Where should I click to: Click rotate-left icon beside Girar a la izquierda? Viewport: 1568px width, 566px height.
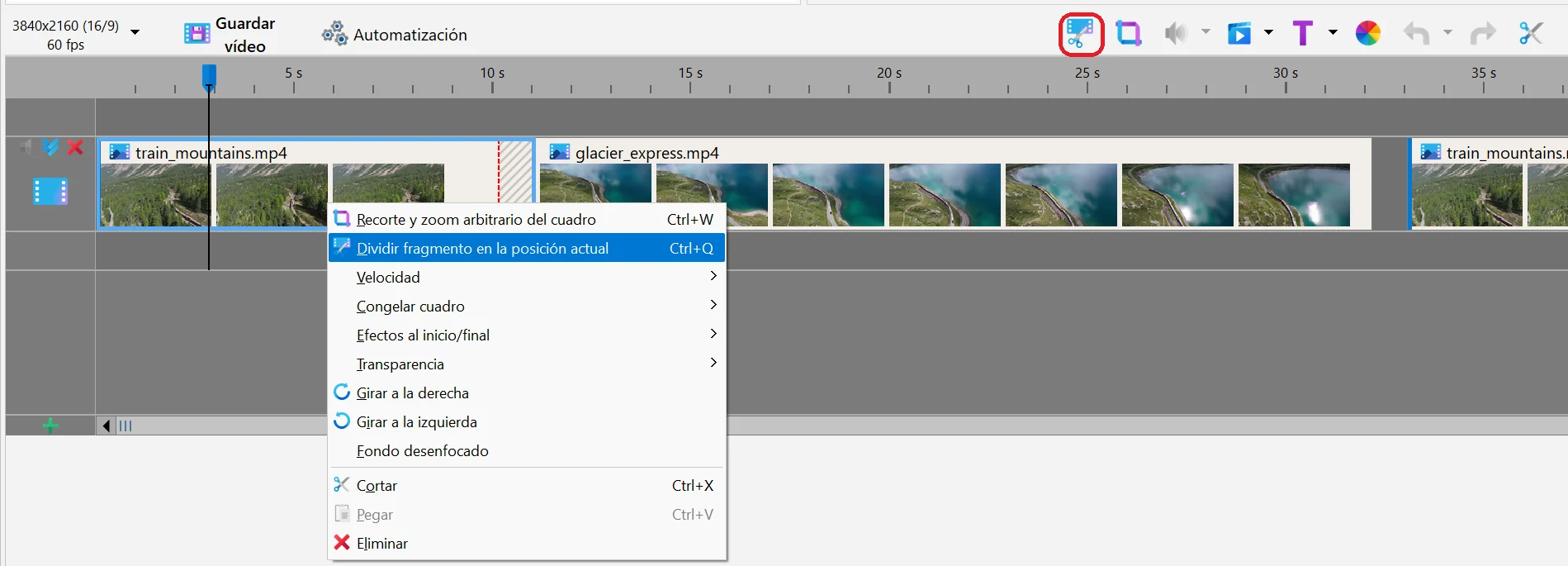click(x=342, y=421)
